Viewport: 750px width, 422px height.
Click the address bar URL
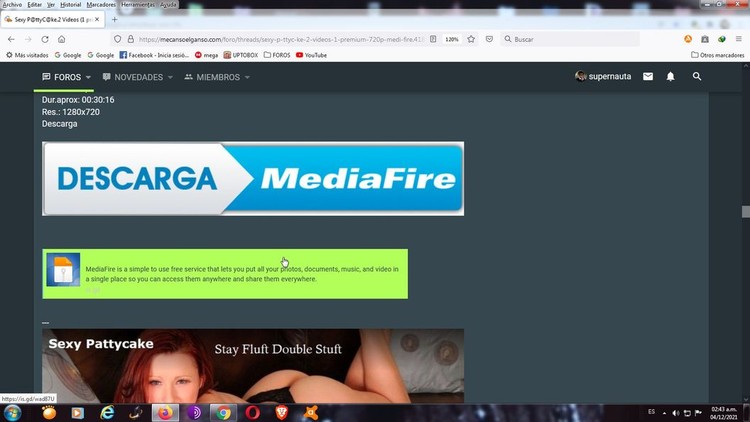(281, 39)
